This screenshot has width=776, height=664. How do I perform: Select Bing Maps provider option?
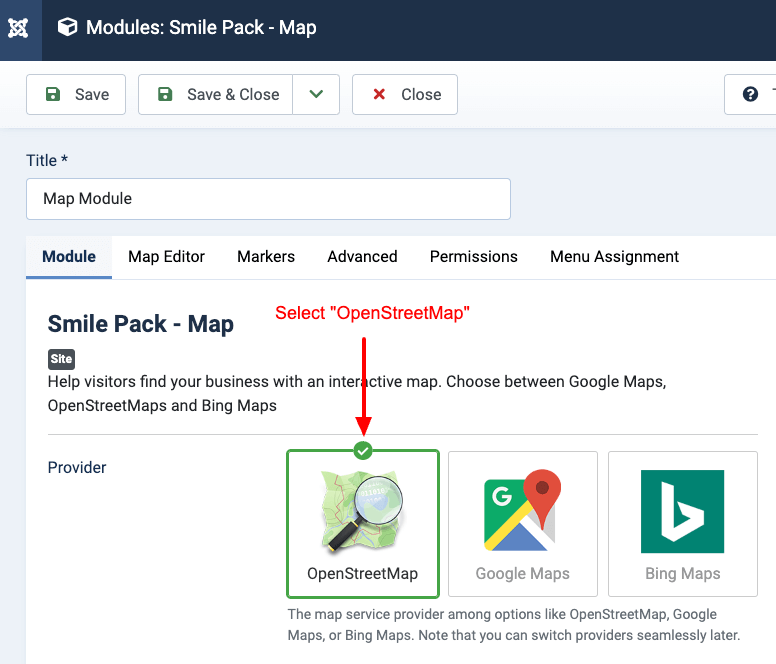pos(682,524)
